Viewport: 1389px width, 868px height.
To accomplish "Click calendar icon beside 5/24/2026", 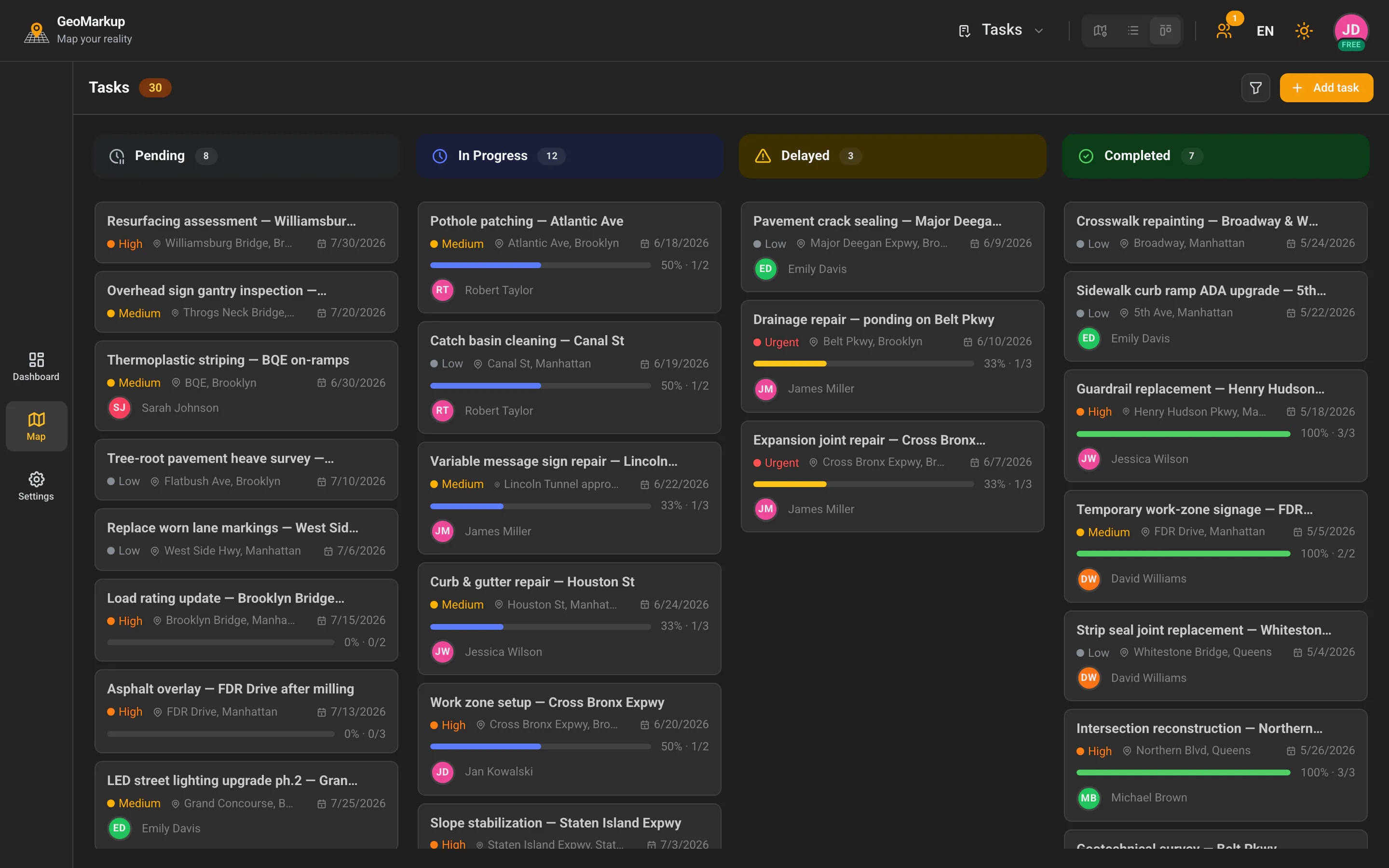I will coord(1291,244).
